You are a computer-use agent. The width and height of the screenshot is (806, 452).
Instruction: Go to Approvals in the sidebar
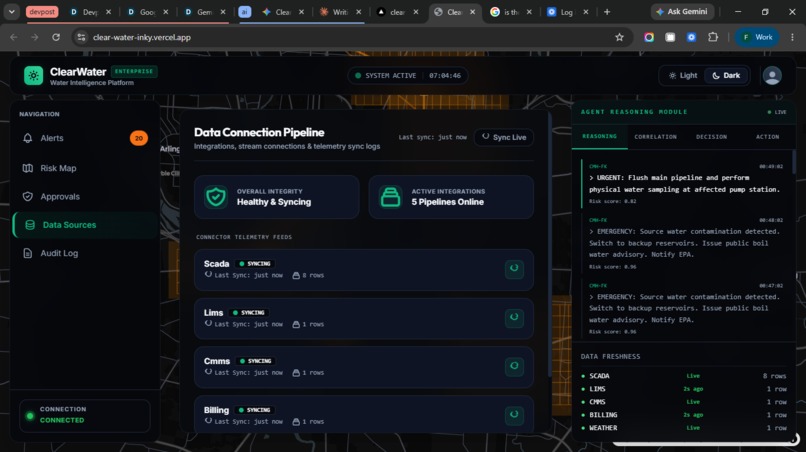(x=84, y=196)
